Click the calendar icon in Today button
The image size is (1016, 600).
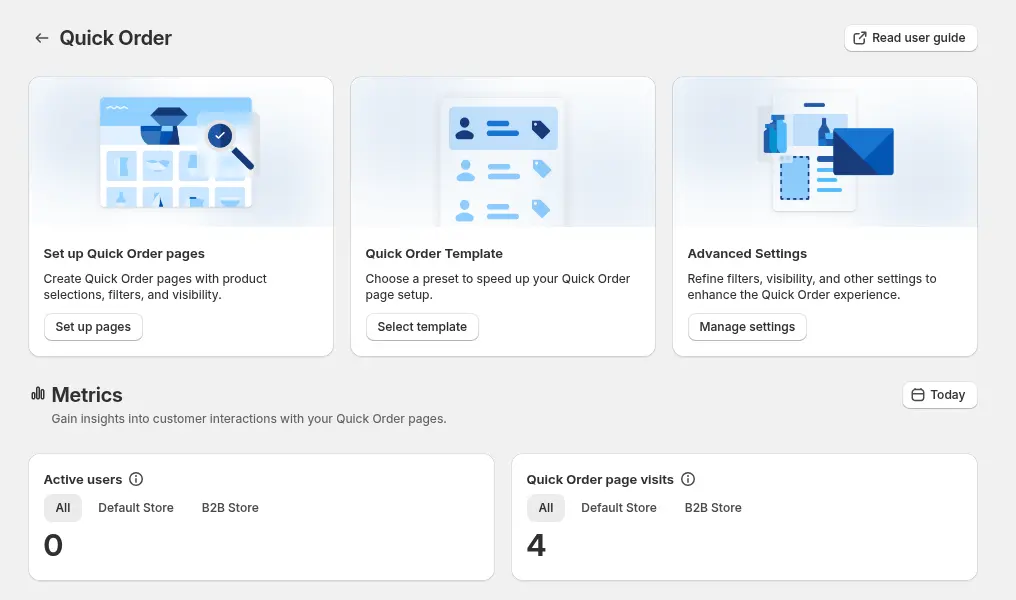918,395
